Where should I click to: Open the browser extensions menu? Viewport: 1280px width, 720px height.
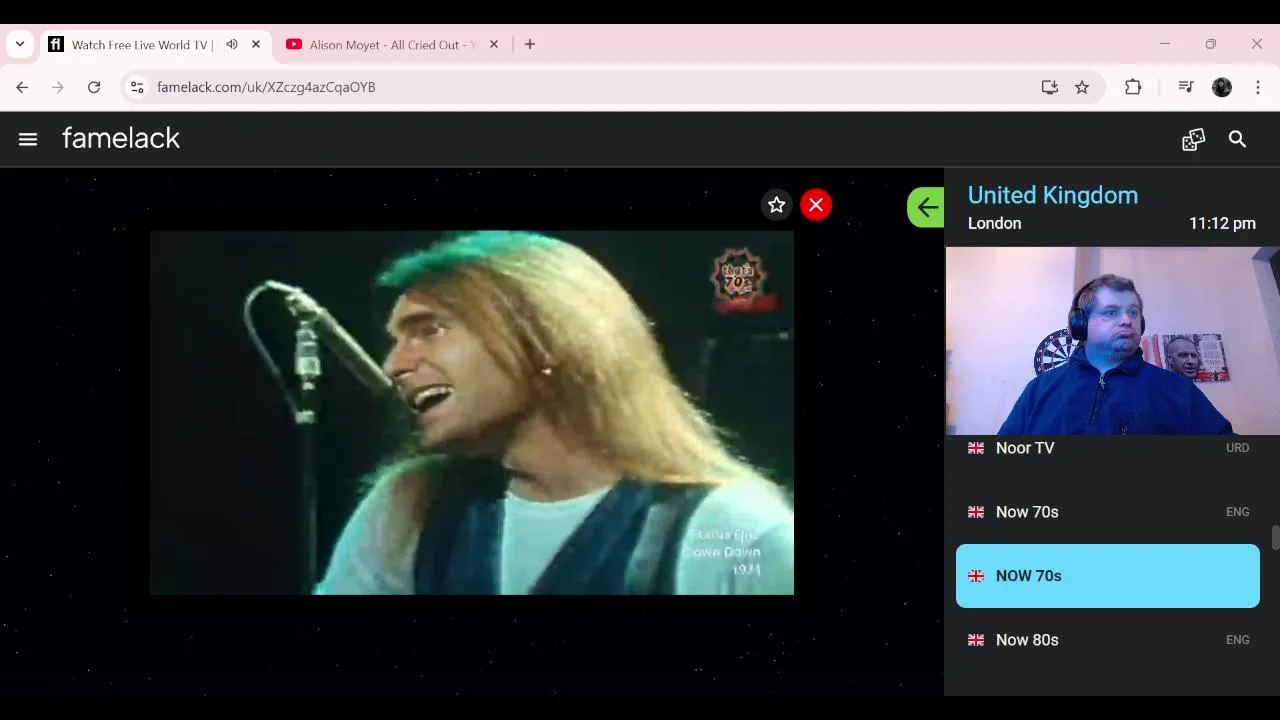1133,87
